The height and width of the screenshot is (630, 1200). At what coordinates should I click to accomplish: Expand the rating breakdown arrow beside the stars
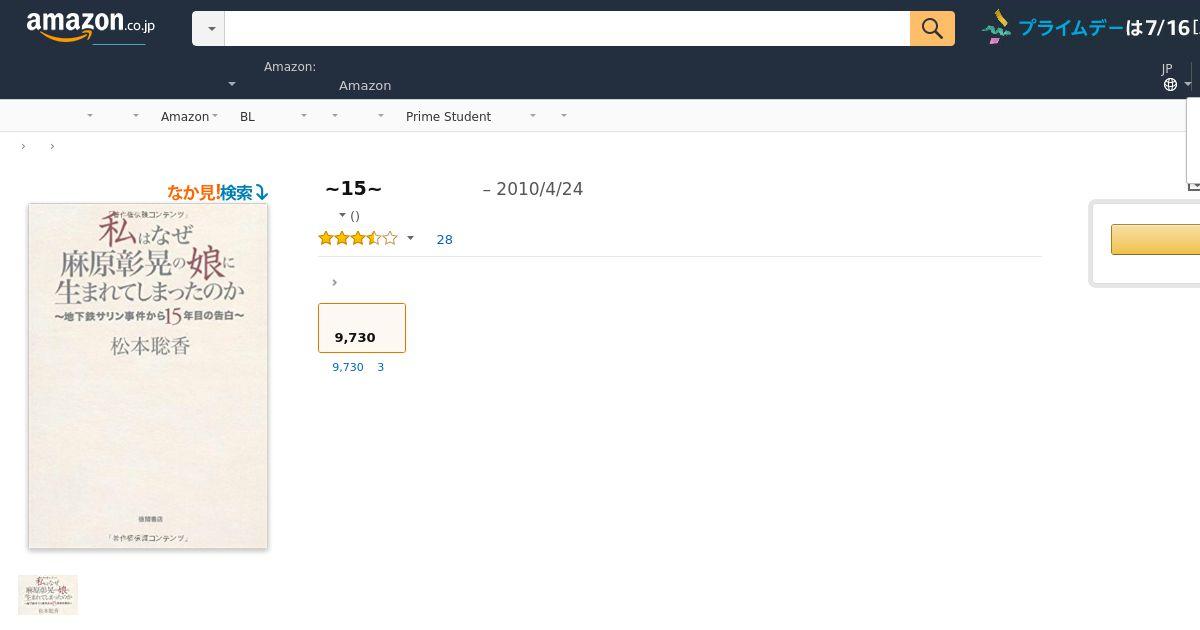[410, 238]
